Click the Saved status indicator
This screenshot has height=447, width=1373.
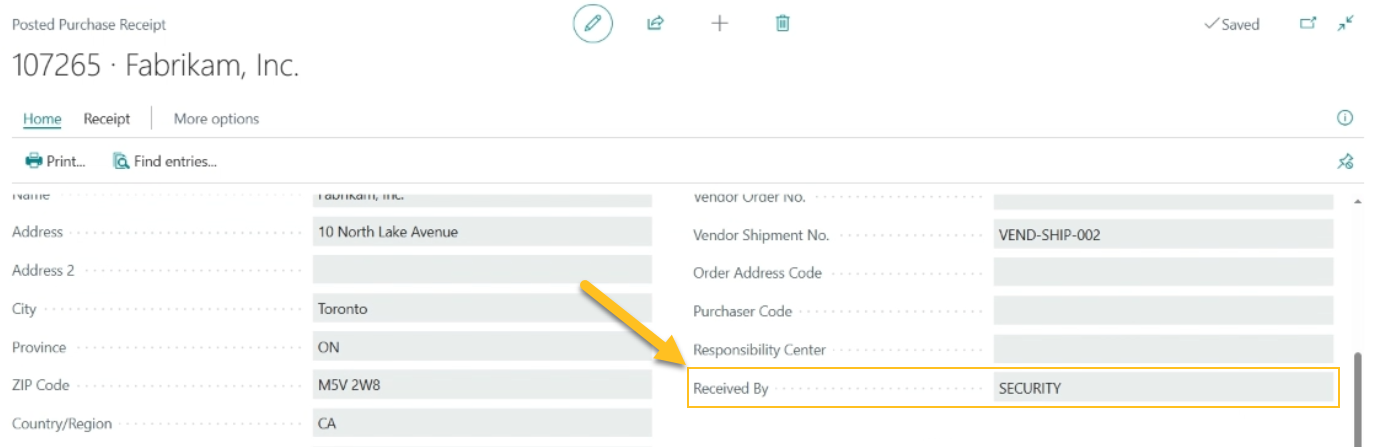tap(1232, 24)
